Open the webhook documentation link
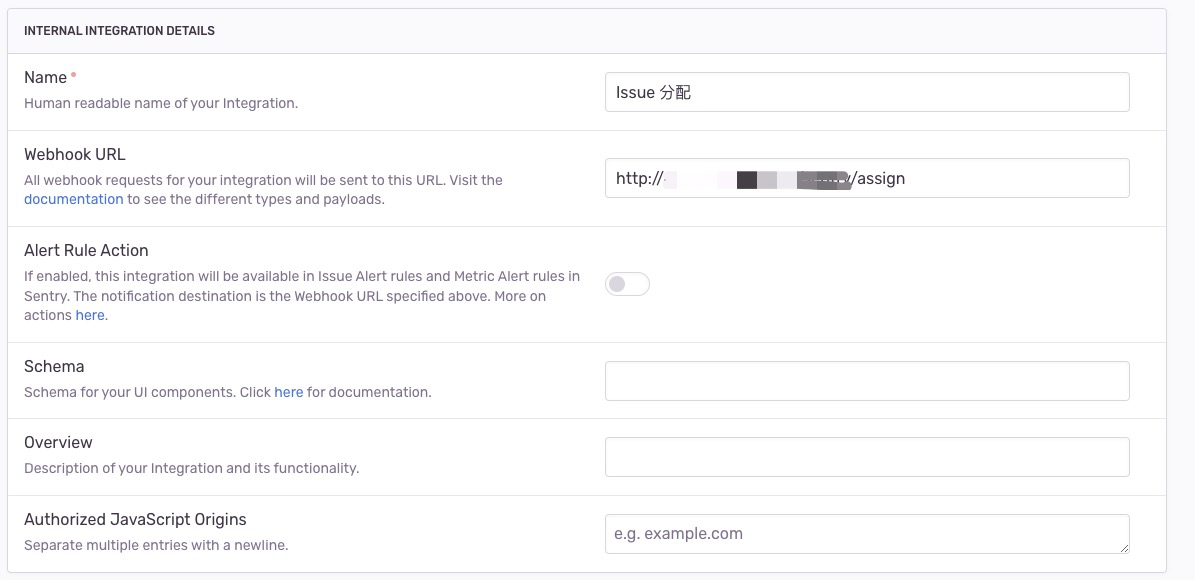 pyautogui.click(x=73, y=199)
